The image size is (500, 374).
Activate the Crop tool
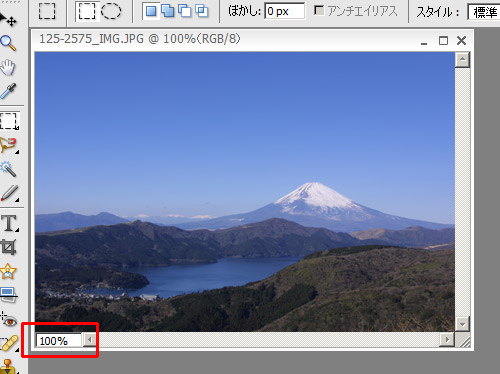(9, 247)
